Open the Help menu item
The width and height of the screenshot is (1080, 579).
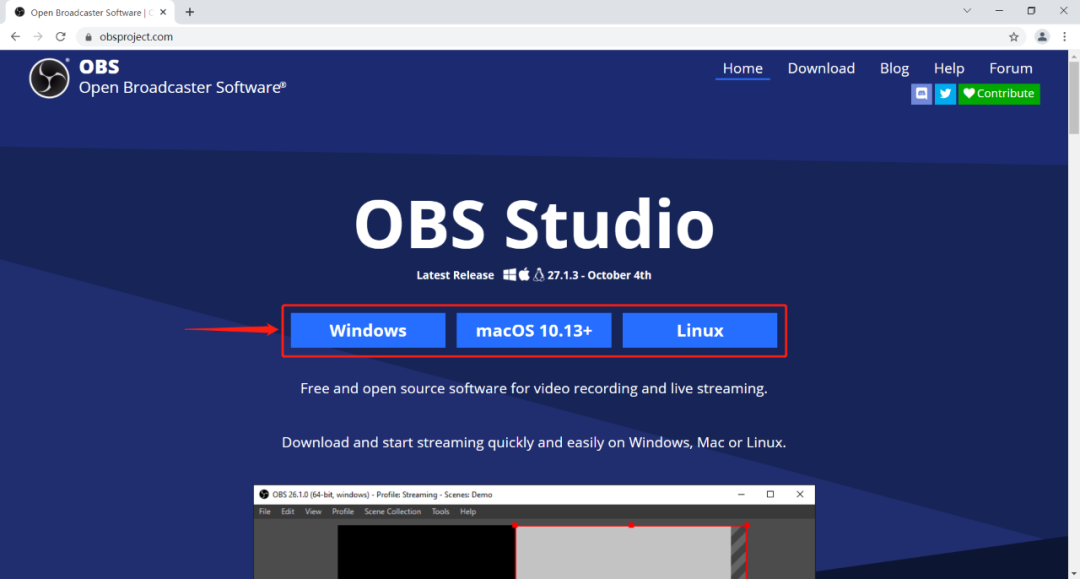pyautogui.click(x=949, y=68)
